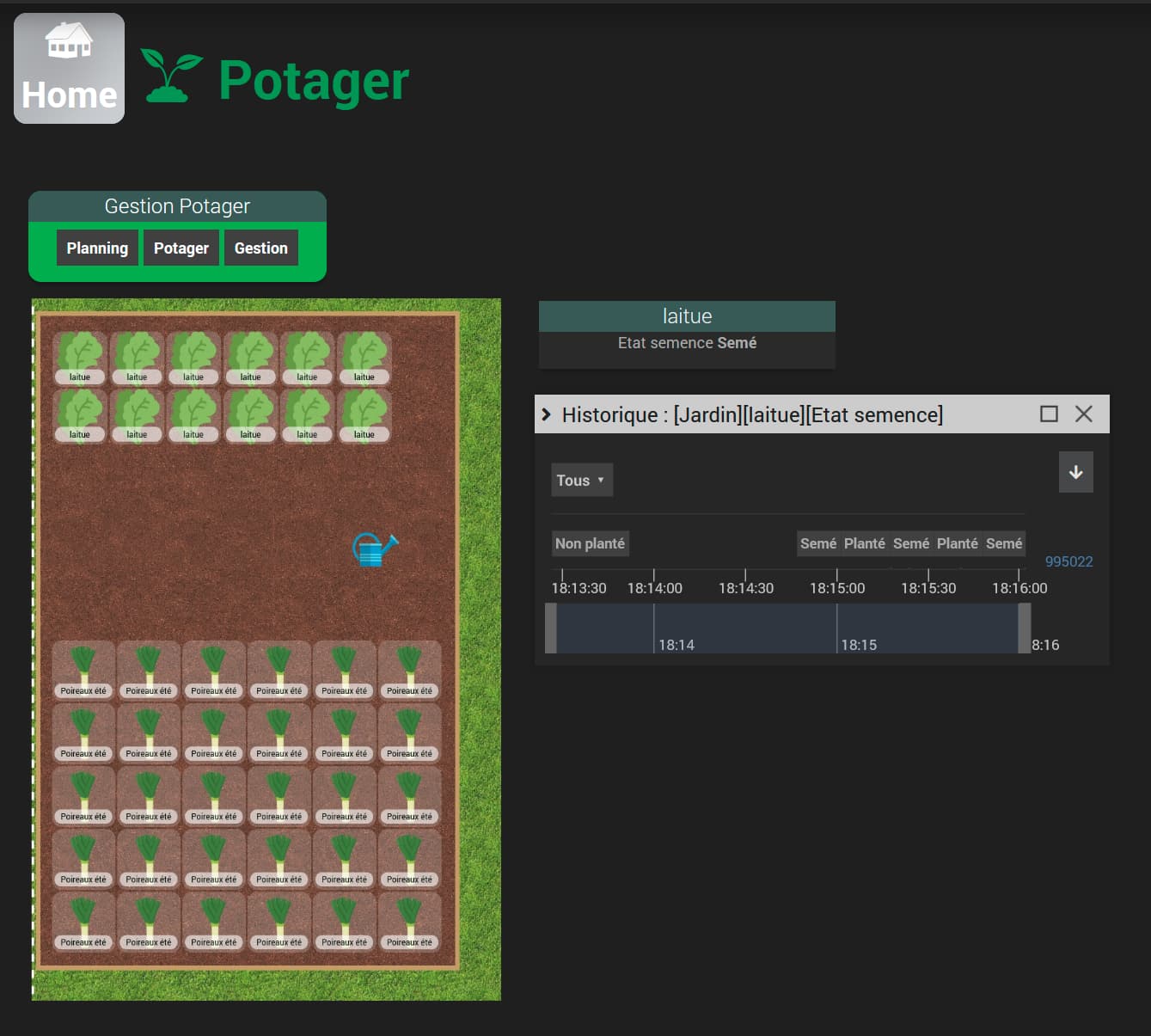Grab the left handle of the timeline range

(x=551, y=628)
